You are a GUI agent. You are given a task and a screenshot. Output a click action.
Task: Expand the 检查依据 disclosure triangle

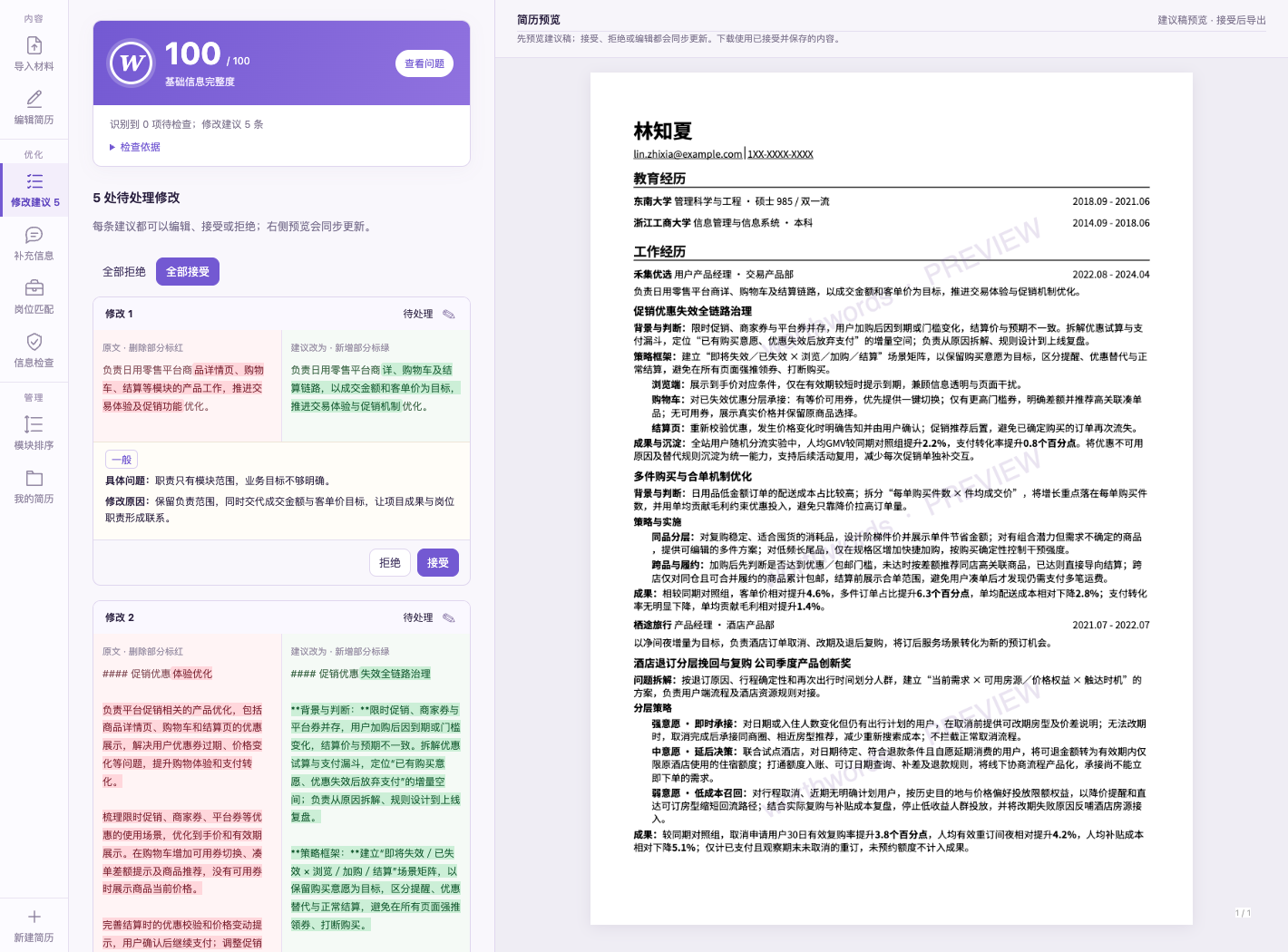[112, 147]
